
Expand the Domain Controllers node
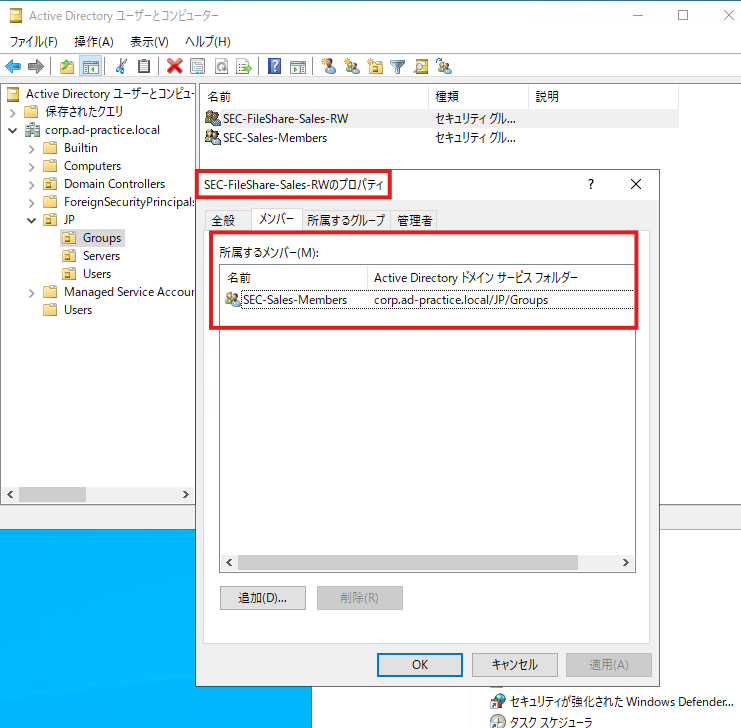point(32,185)
